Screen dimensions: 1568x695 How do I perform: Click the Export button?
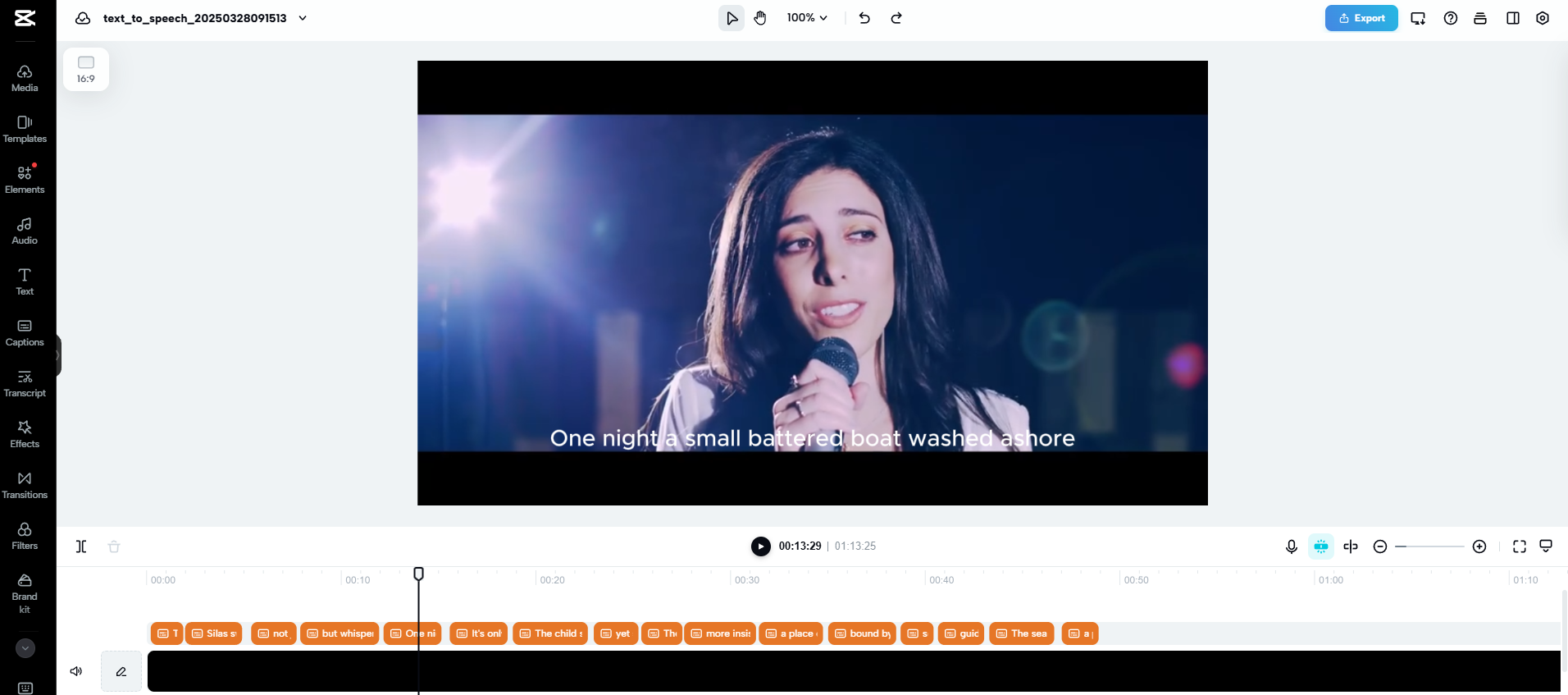coord(1361,18)
